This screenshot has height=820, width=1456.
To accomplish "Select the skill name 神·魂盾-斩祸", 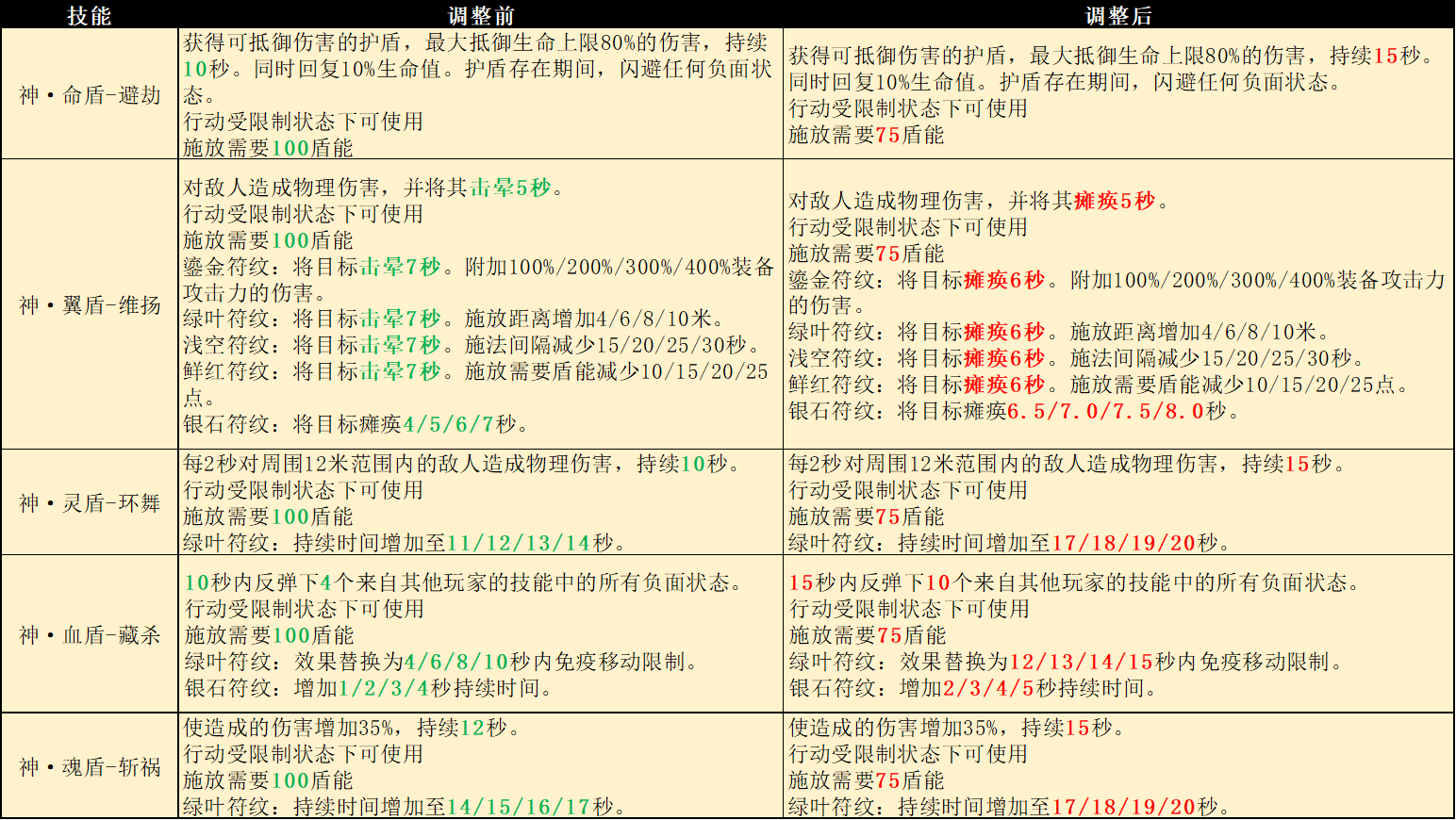I will 90,767.
